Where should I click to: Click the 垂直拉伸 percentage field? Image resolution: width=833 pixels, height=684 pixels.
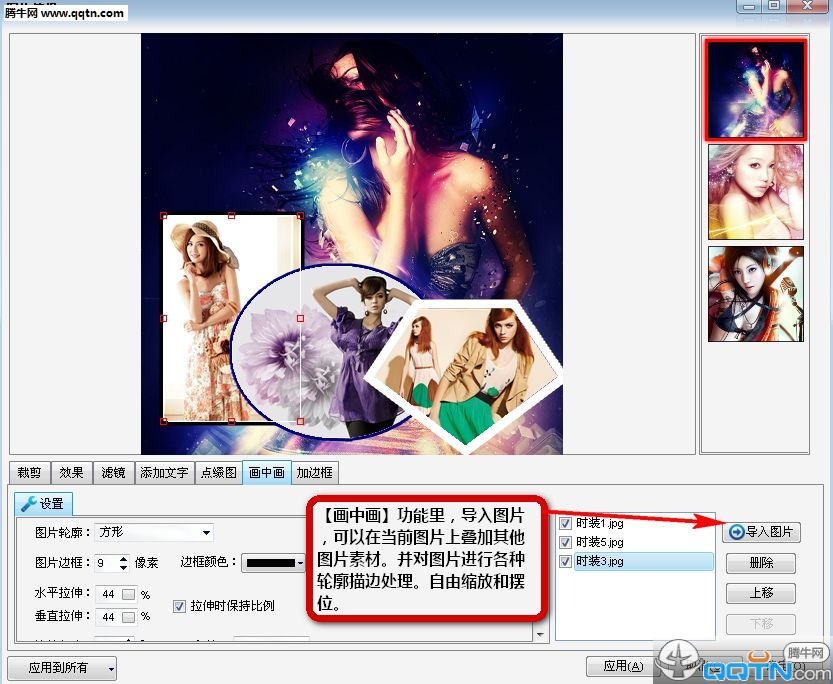tap(108, 617)
